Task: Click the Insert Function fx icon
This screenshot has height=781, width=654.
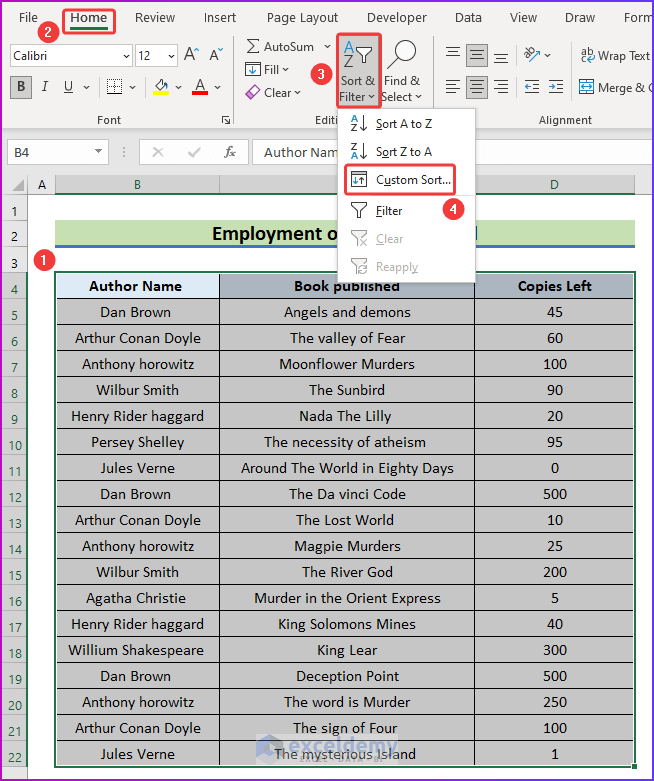Action: tap(230, 152)
